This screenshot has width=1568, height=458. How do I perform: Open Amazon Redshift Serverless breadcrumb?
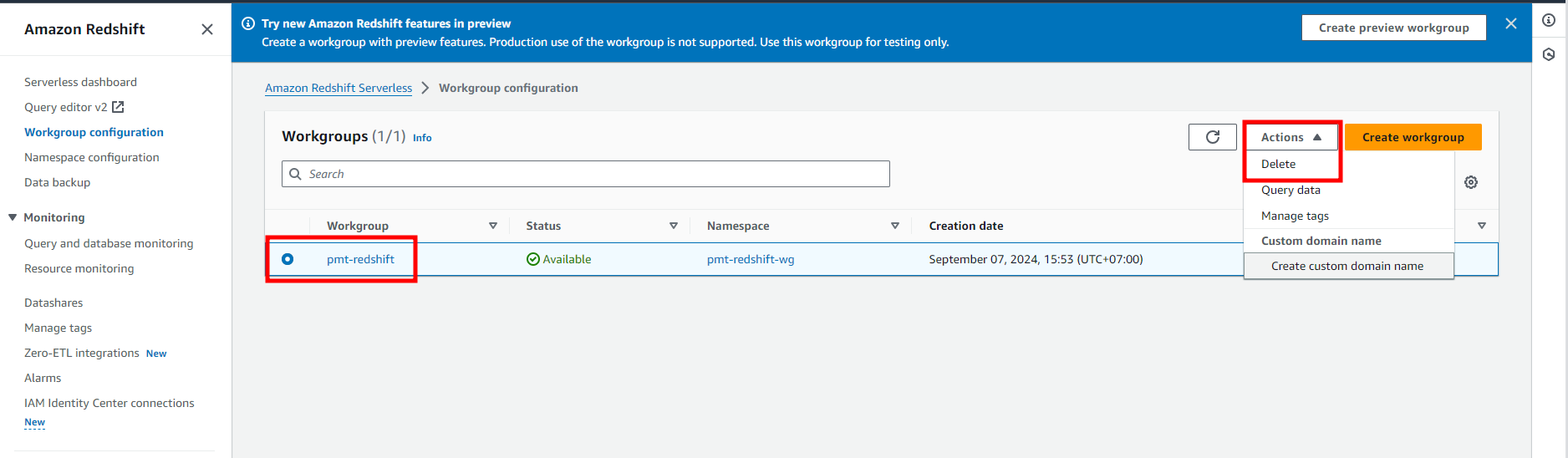(339, 88)
